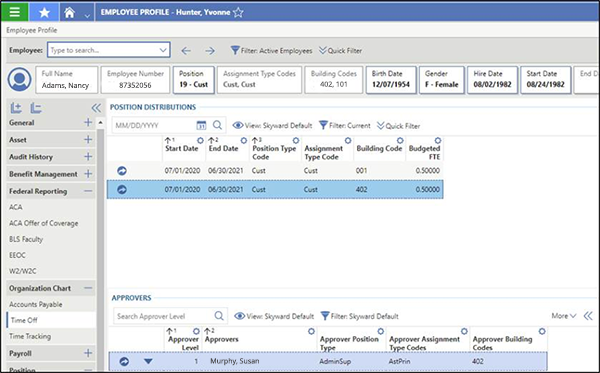Open Position Type Code column options circle
This screenshot has height=373, width=600.
296,140
